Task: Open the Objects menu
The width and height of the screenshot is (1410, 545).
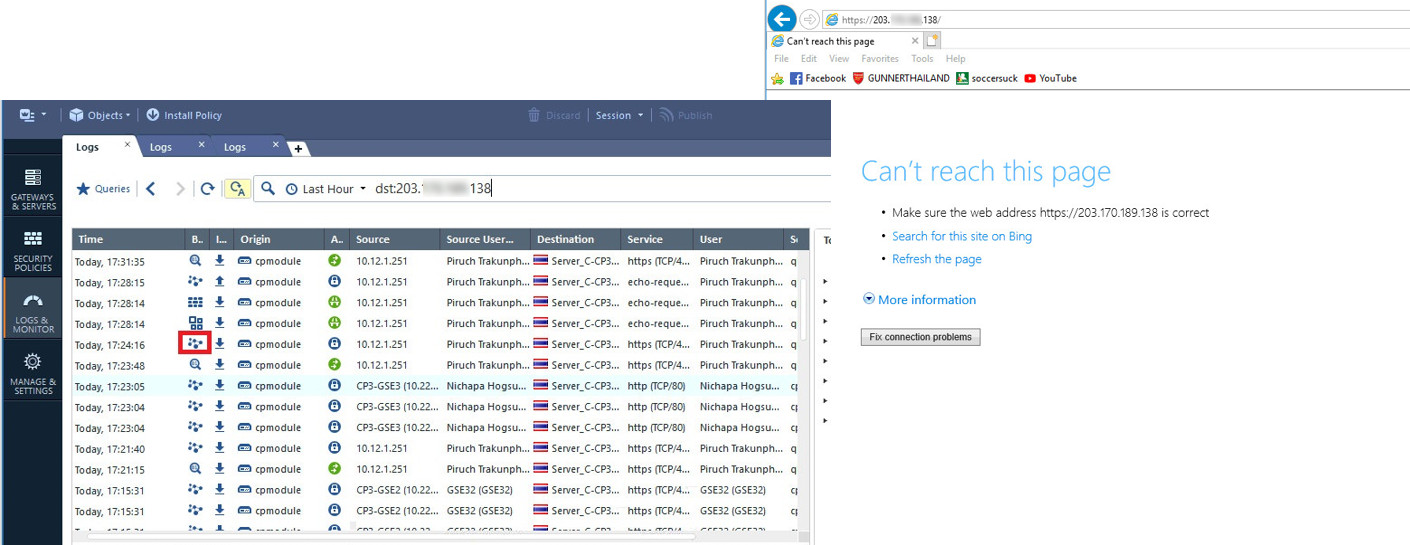Action: [99, 115]
